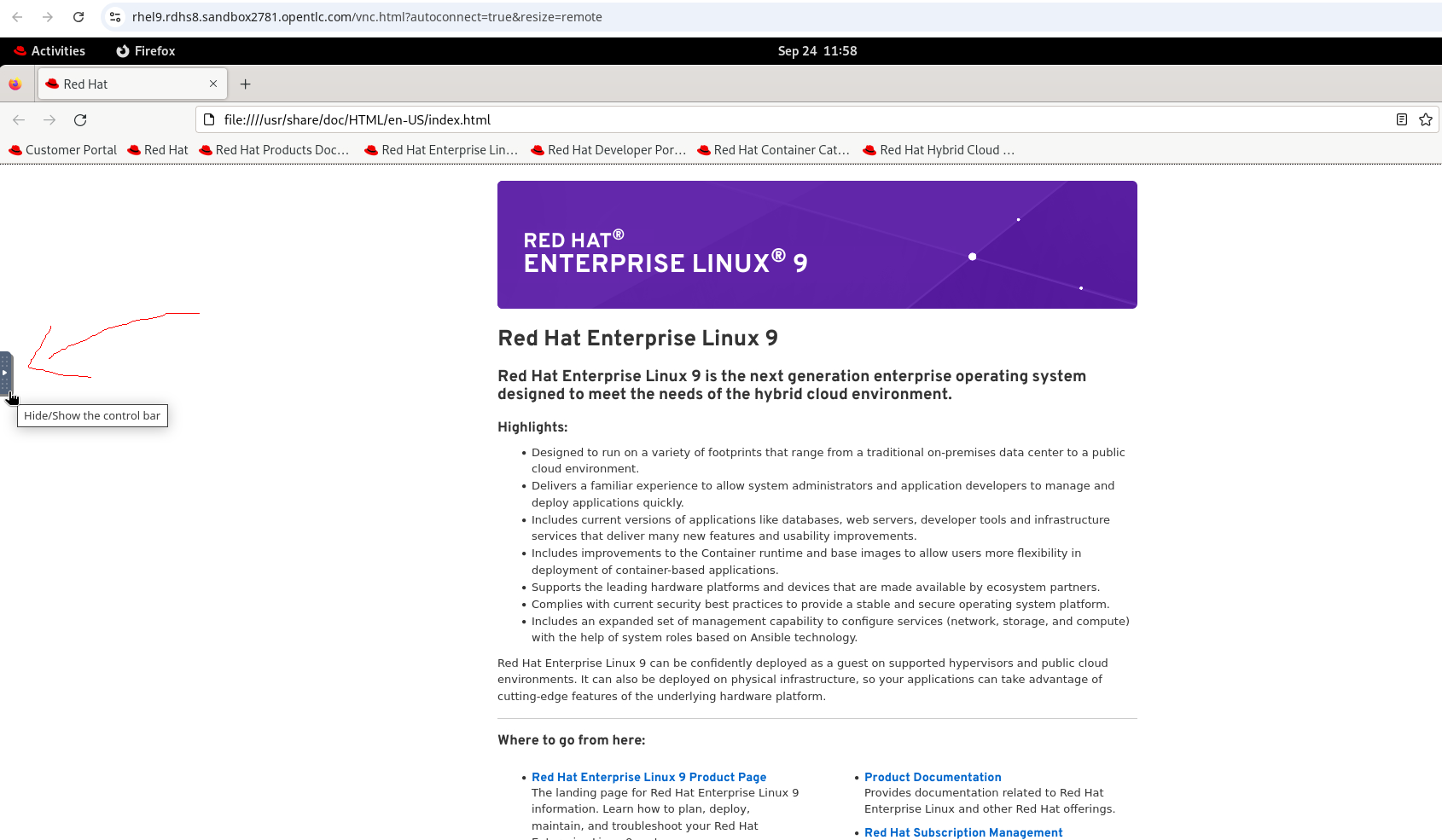This screenshot has width=1442, height=840.
Task: Open site information icon in outer address bar
Action: (115, 17)
